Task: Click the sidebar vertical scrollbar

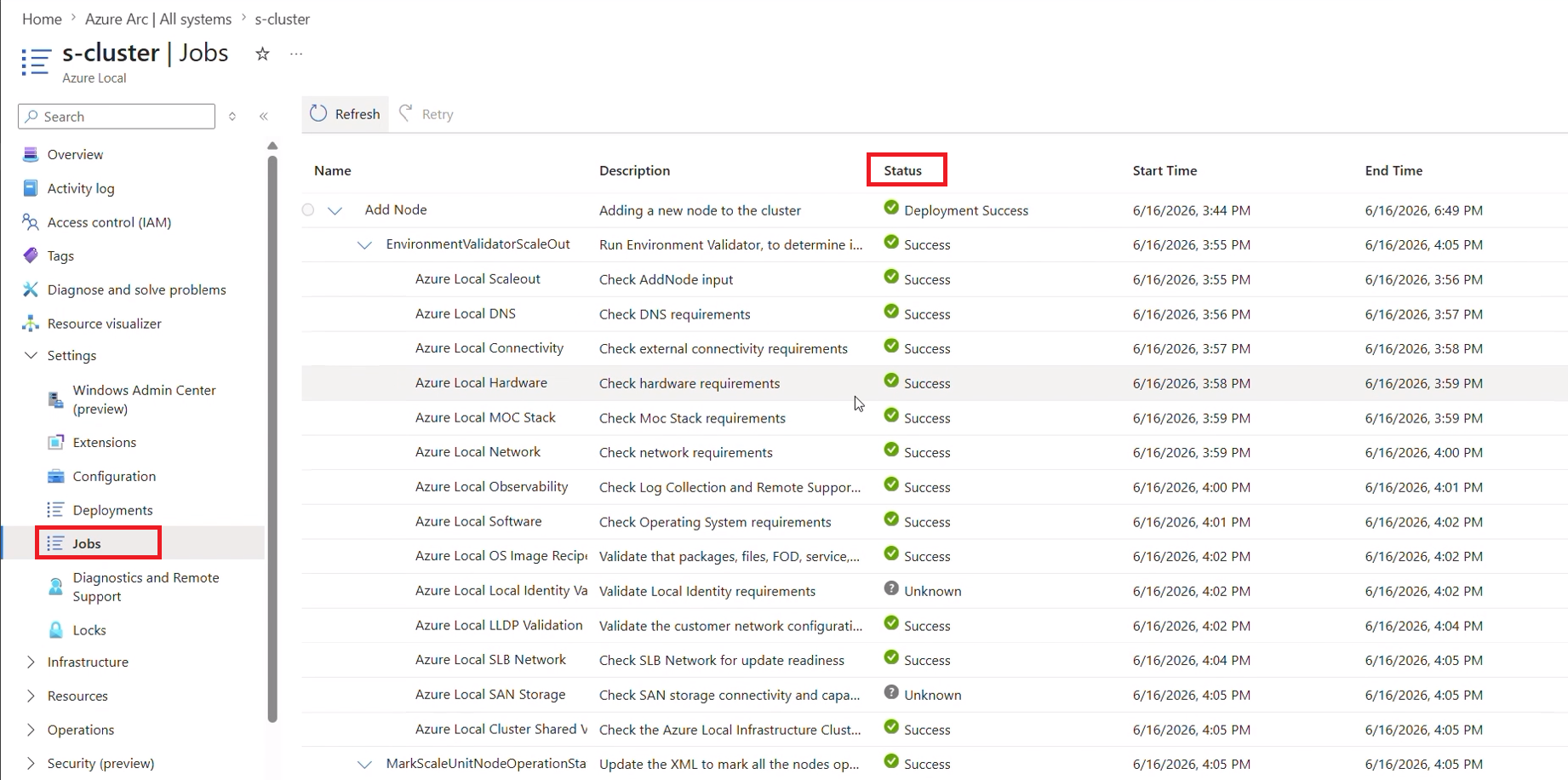Action: 272,439
